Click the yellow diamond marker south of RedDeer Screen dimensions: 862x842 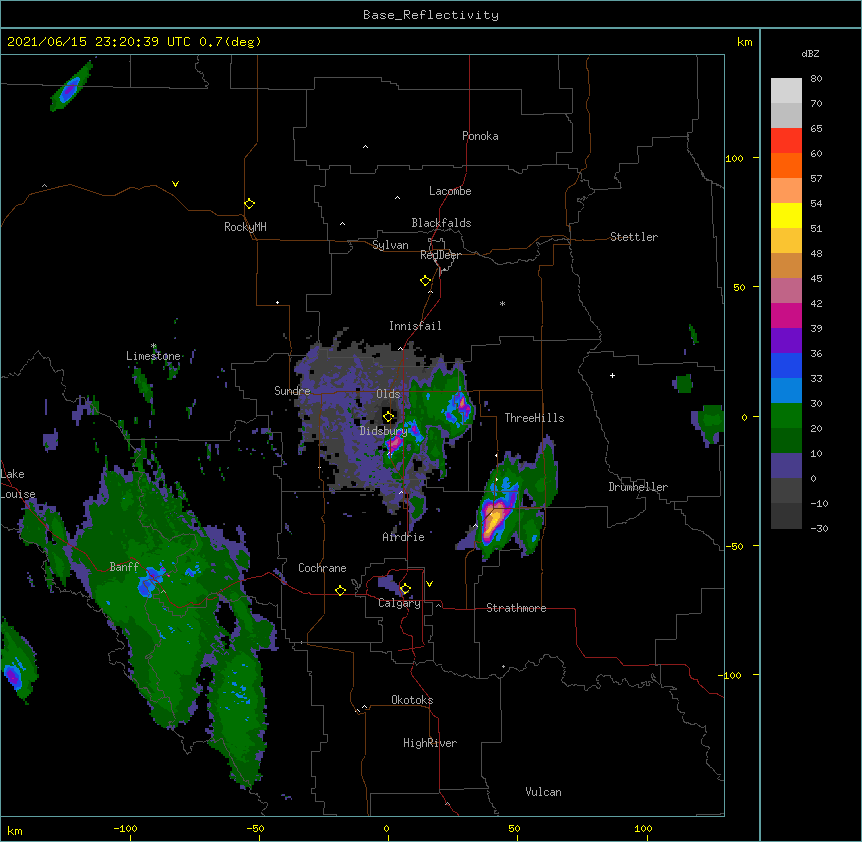(425, 281)
